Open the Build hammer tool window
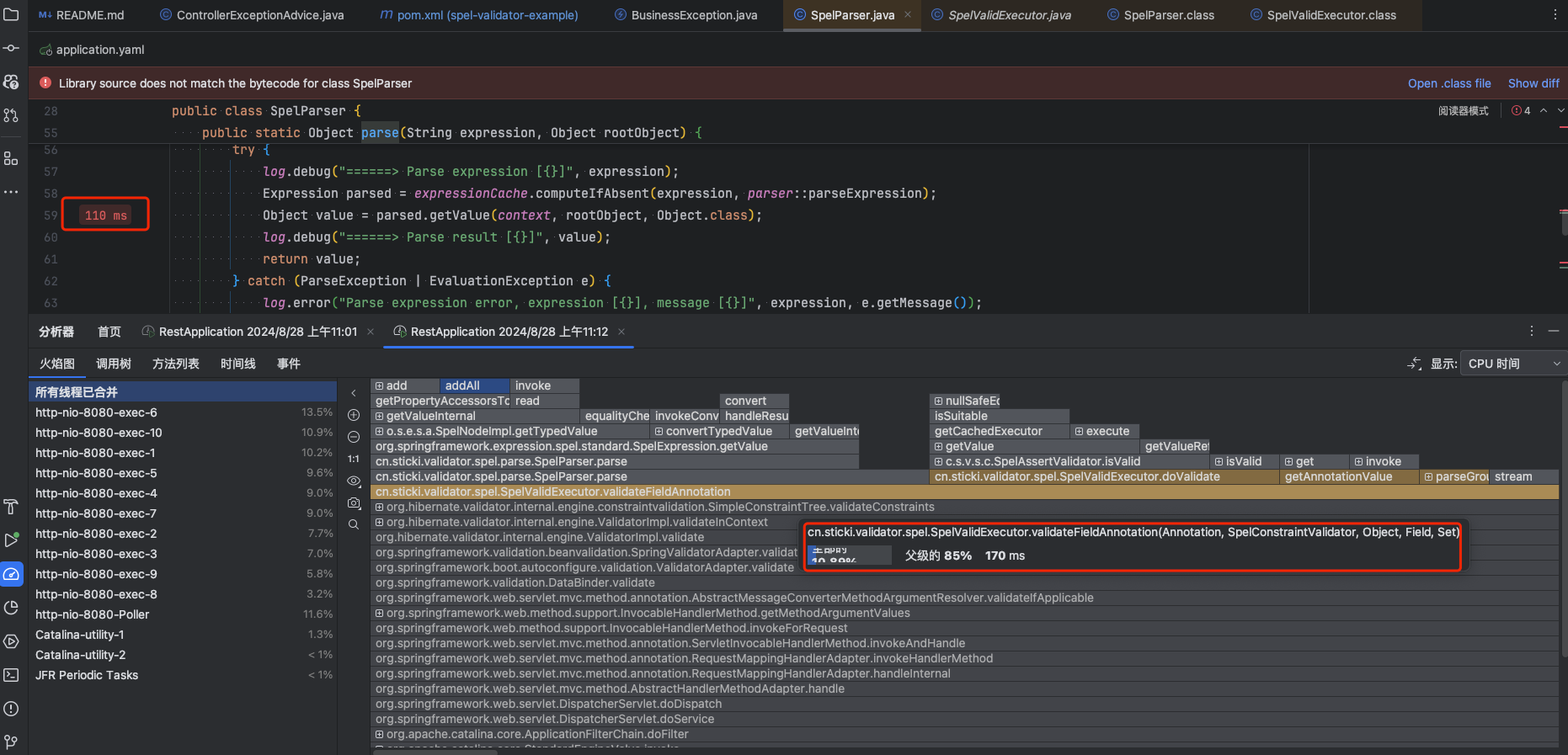Viewport: 1568px width, 755px height. point(11,507)
